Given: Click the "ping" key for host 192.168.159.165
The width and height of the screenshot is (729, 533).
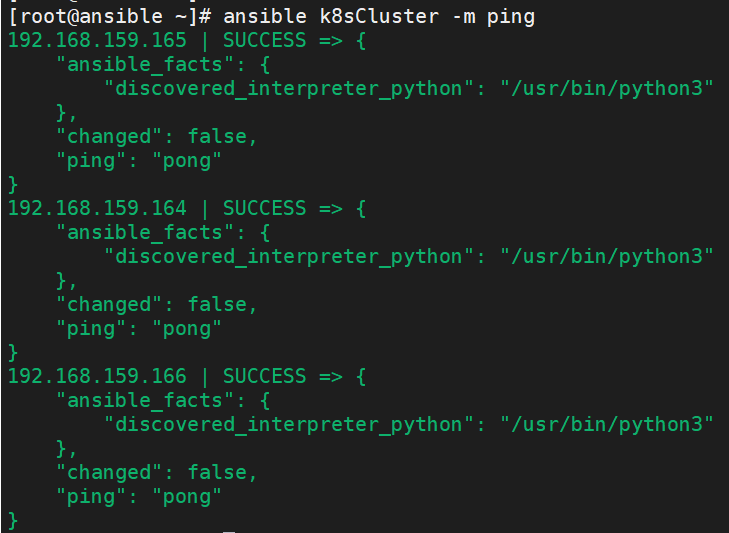Looking at the screenshot, I should point(90,161).
